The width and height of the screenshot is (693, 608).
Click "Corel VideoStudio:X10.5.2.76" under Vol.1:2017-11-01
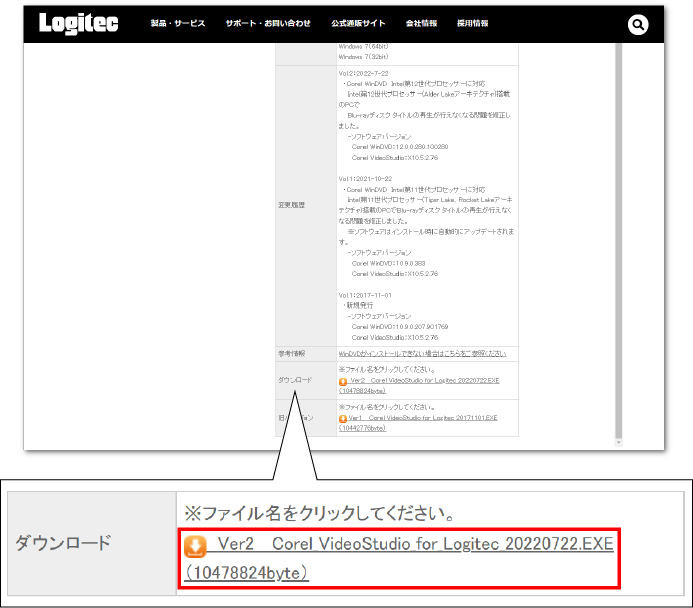[395, 338]
